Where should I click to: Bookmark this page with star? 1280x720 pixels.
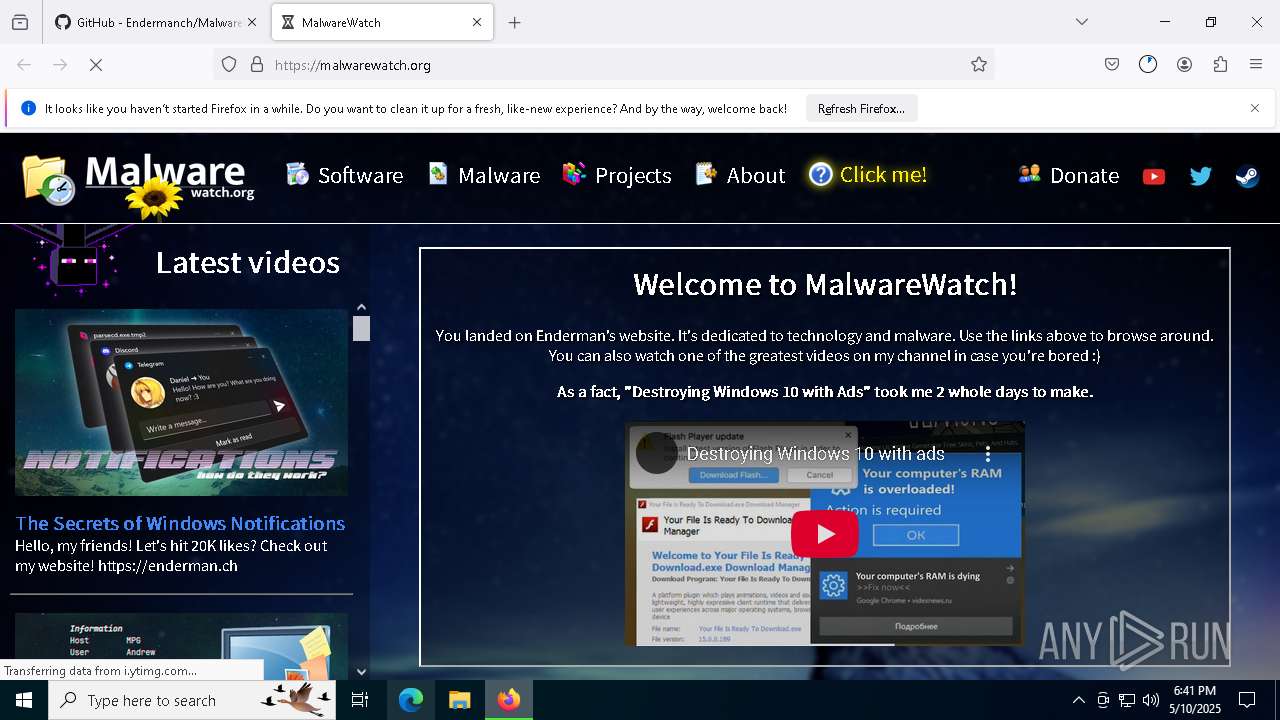[979, 65]
